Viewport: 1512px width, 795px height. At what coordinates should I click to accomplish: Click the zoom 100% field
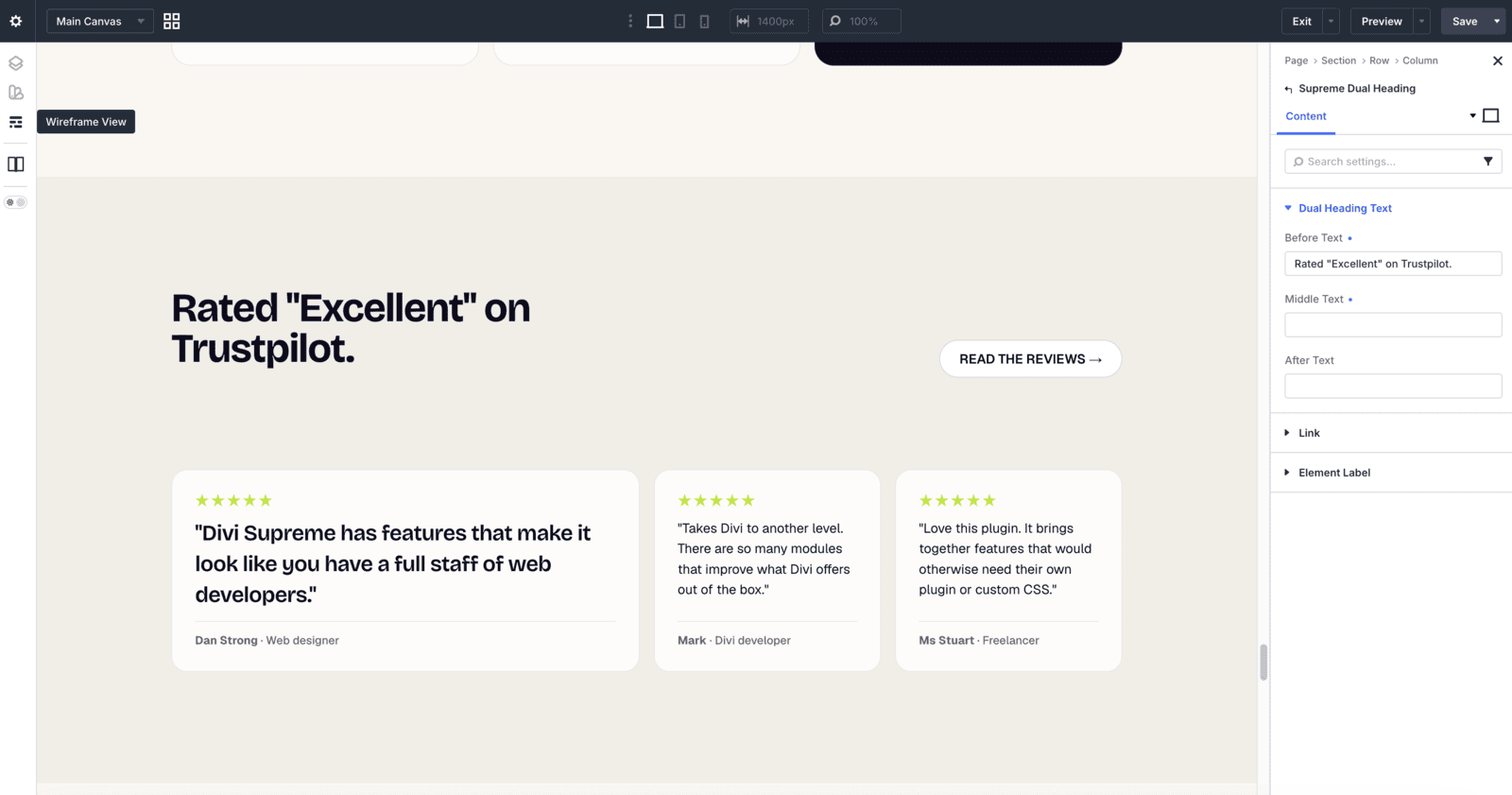point(862,21)
